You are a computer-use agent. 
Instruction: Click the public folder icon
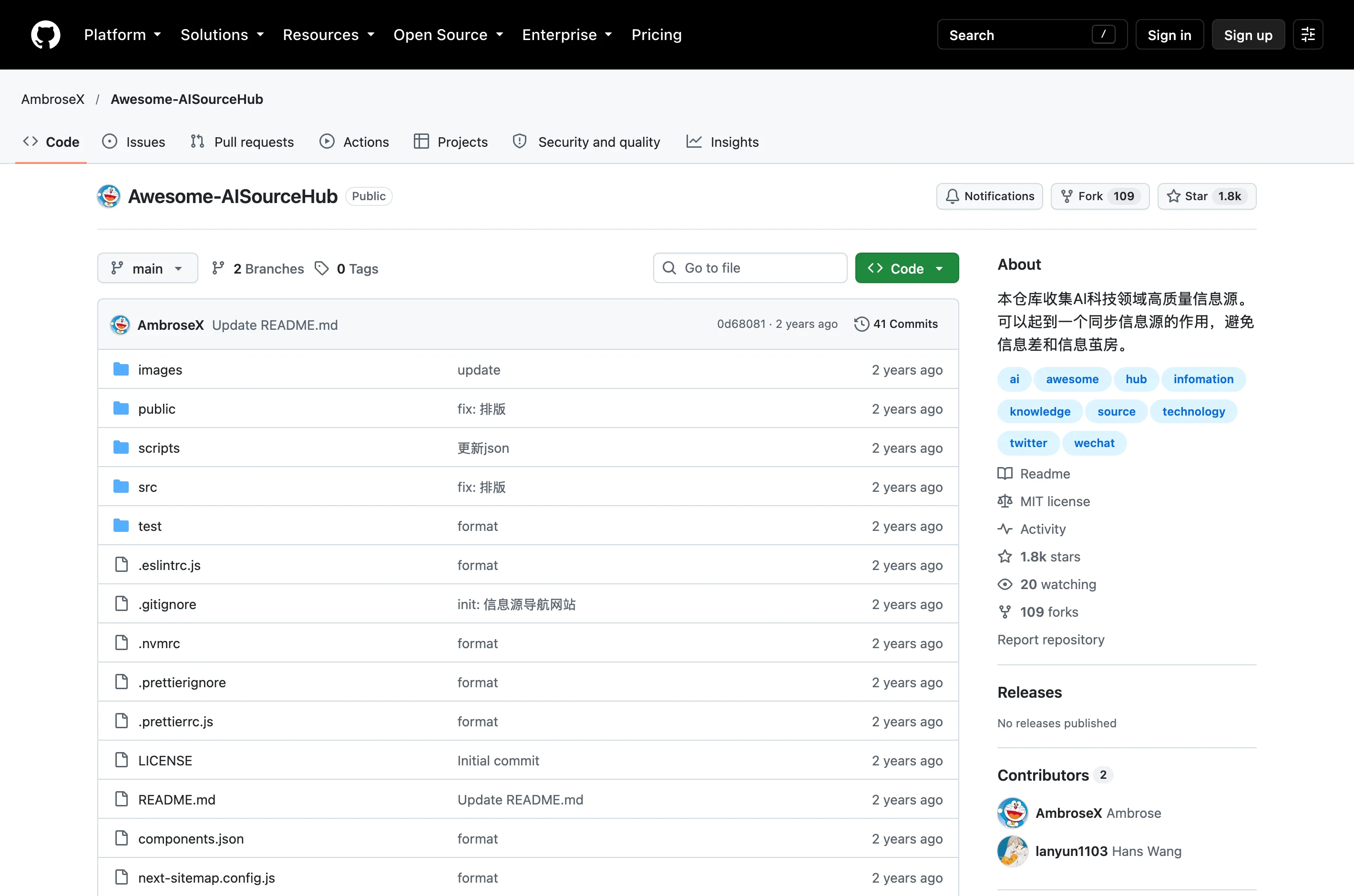pyautogui.click(x=121, y=408)
